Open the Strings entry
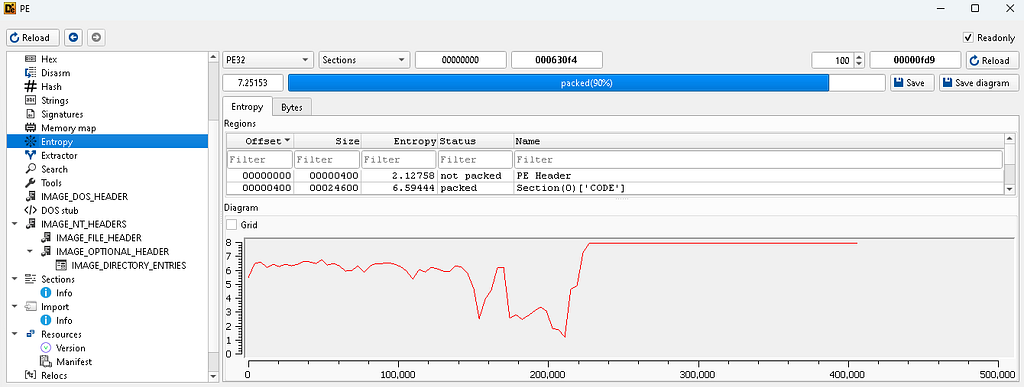1024x387 pixels. [x=54, y=101]
